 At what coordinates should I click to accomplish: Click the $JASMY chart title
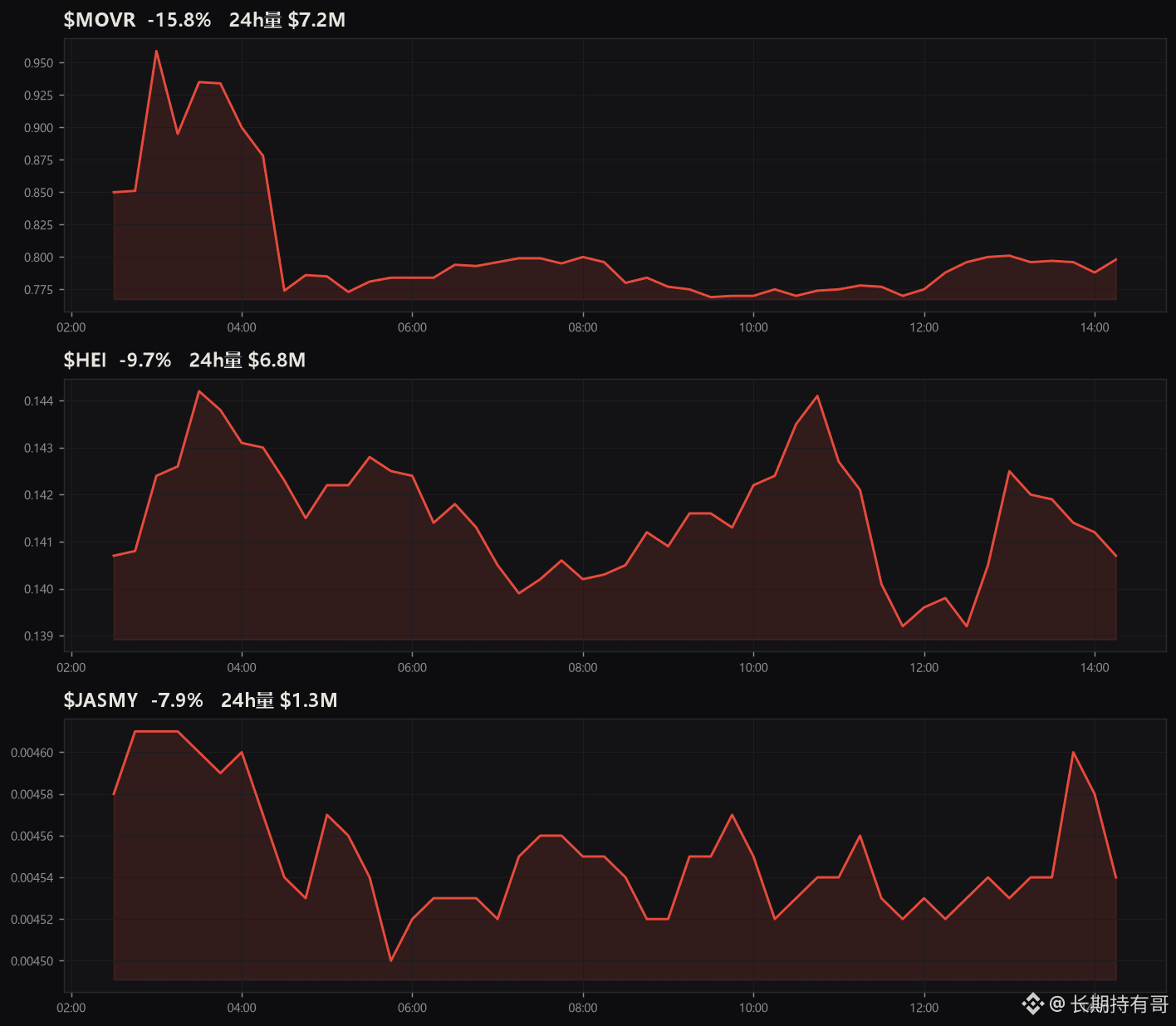(100, 700)
